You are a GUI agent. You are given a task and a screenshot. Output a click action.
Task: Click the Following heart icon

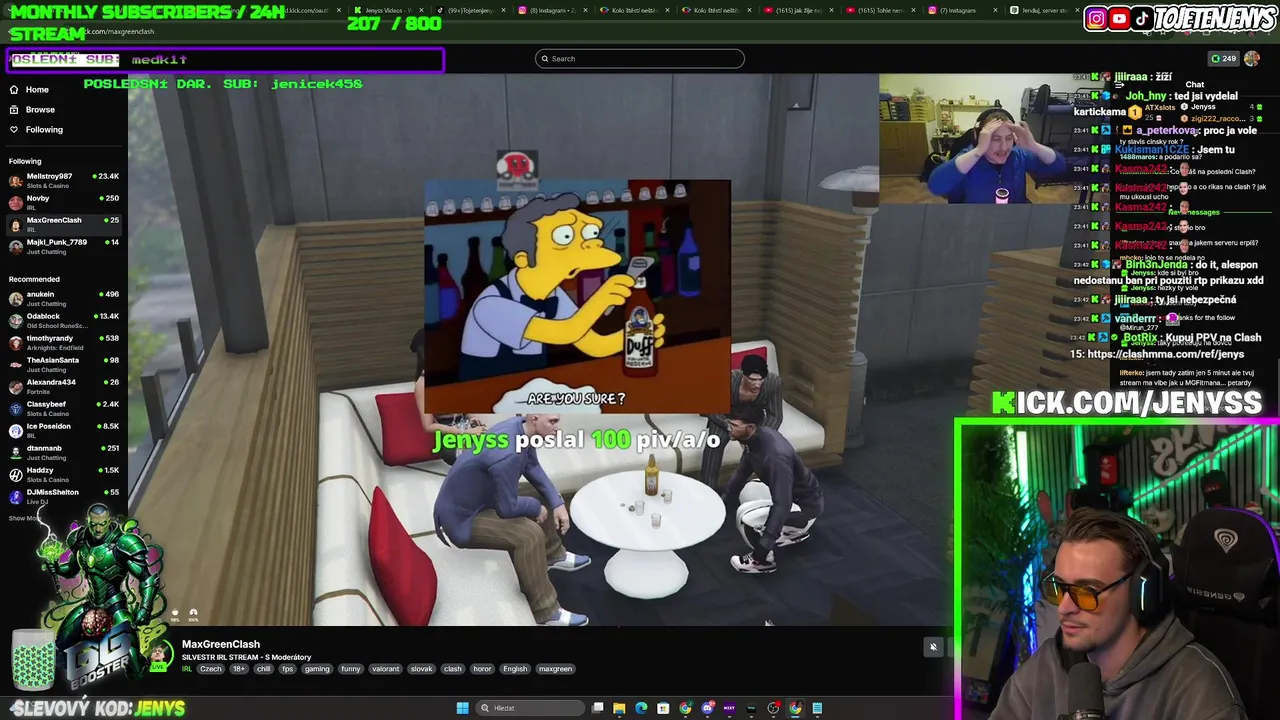(14, 130)
